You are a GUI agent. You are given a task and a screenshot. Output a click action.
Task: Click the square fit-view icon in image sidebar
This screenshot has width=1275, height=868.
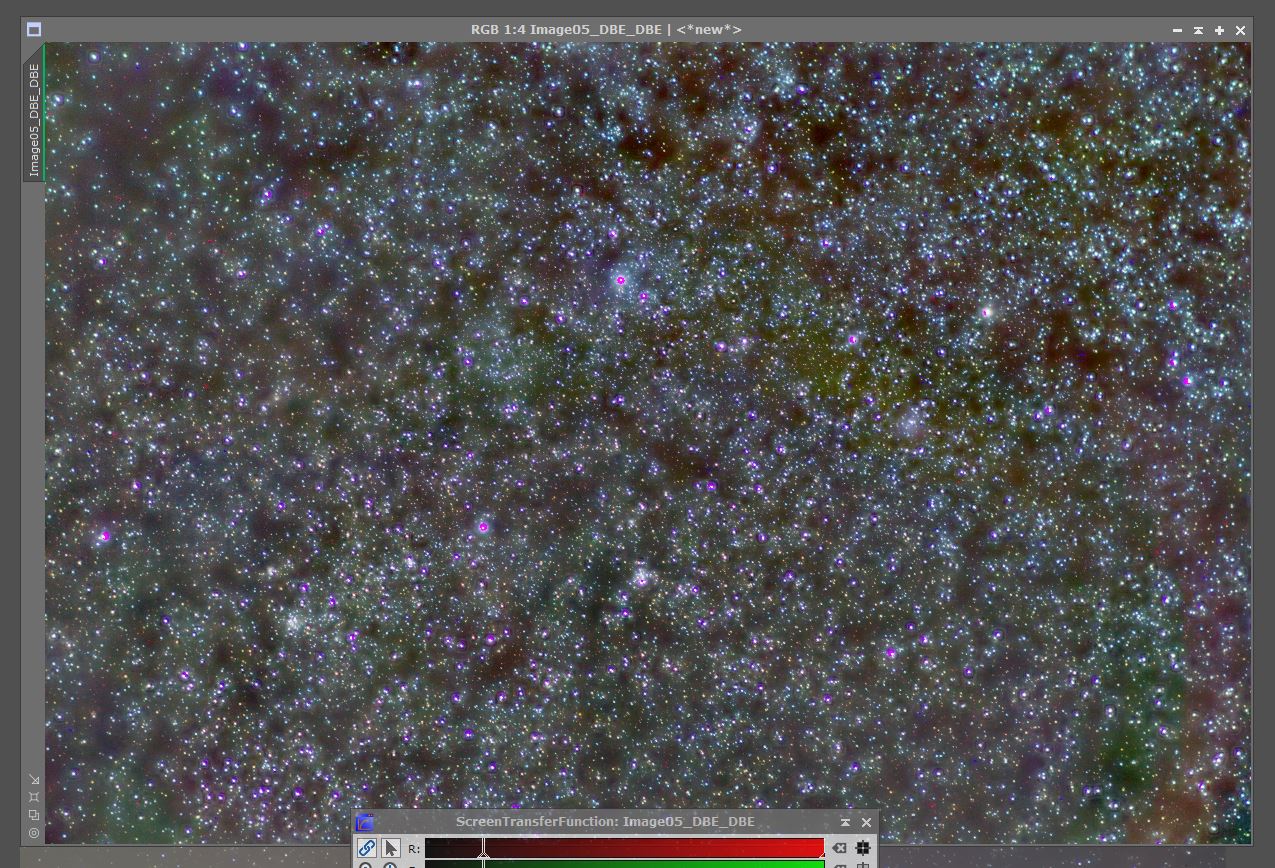[x=34, y=797]
